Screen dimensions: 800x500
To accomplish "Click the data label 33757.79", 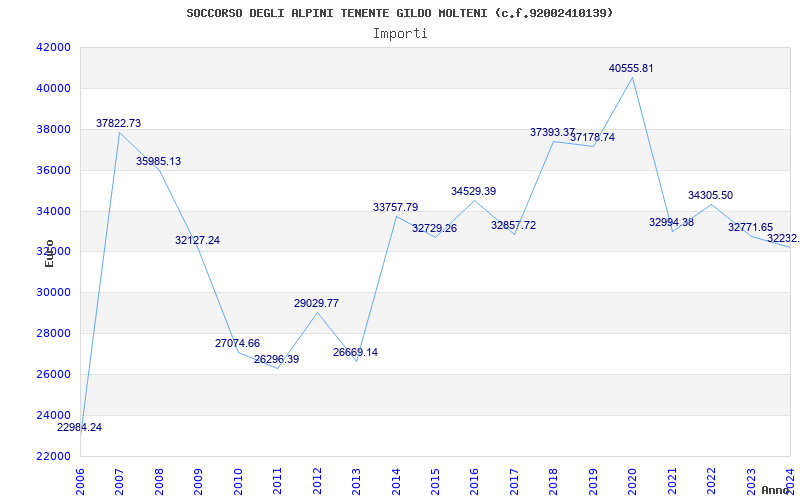I will 395,207.
